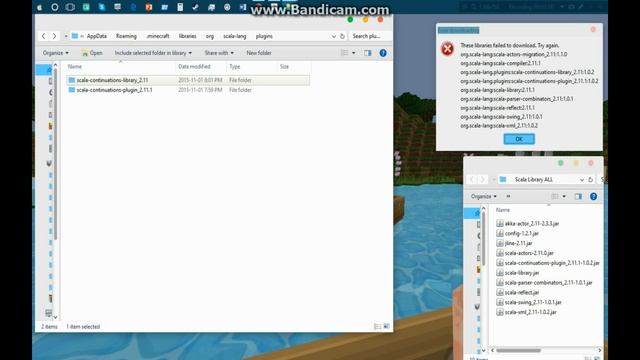The height and width of the screenshot is (360, 640).
Task: Click the Search plugins input field
Action: tap(369, 36)
